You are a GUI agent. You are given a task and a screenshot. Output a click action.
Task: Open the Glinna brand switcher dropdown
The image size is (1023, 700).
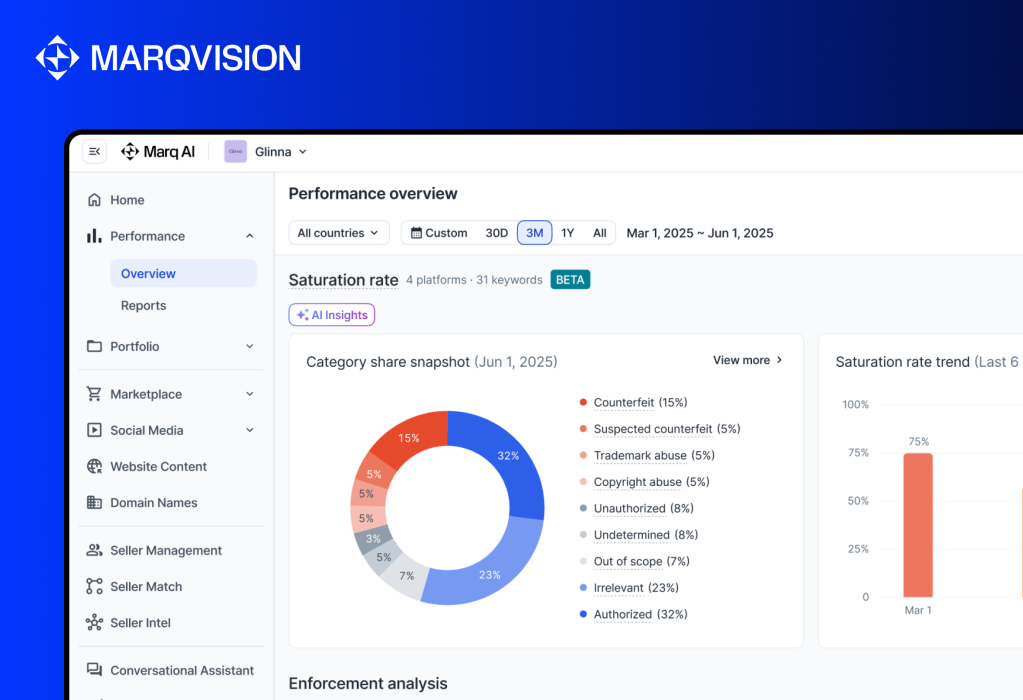pos(266,152)
